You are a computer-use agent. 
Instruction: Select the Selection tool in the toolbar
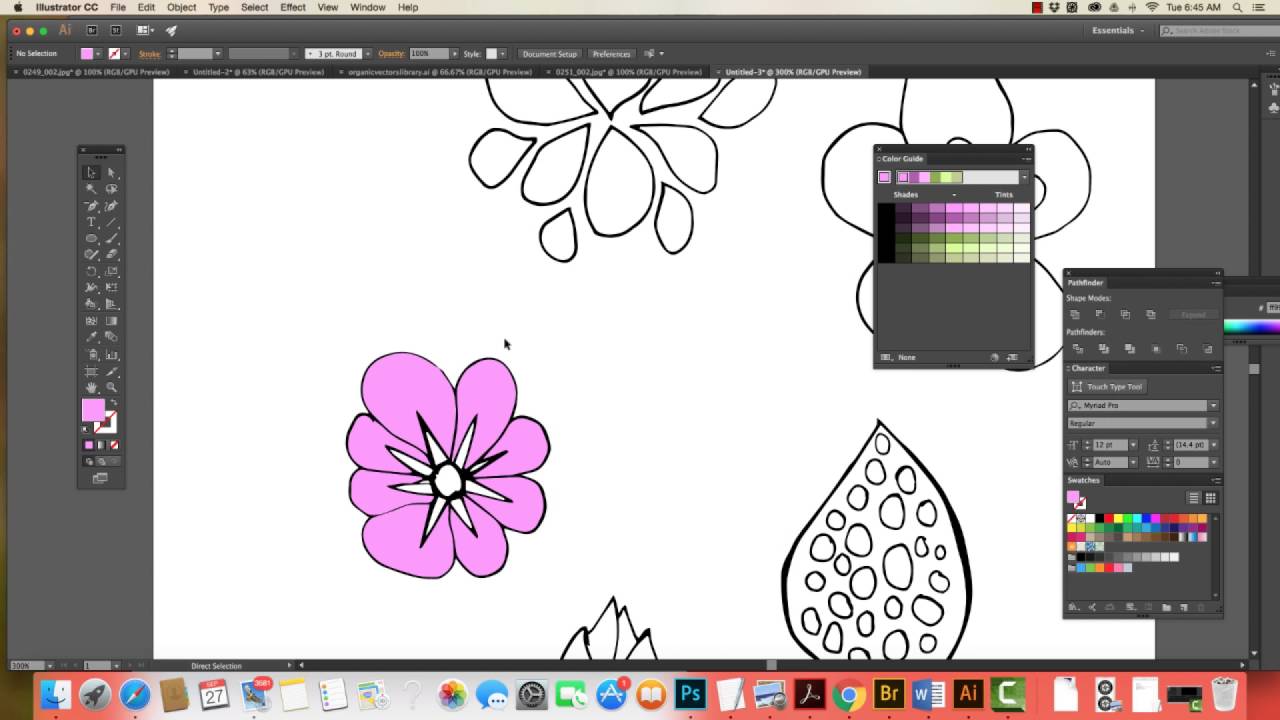click(x=93, y=173)
